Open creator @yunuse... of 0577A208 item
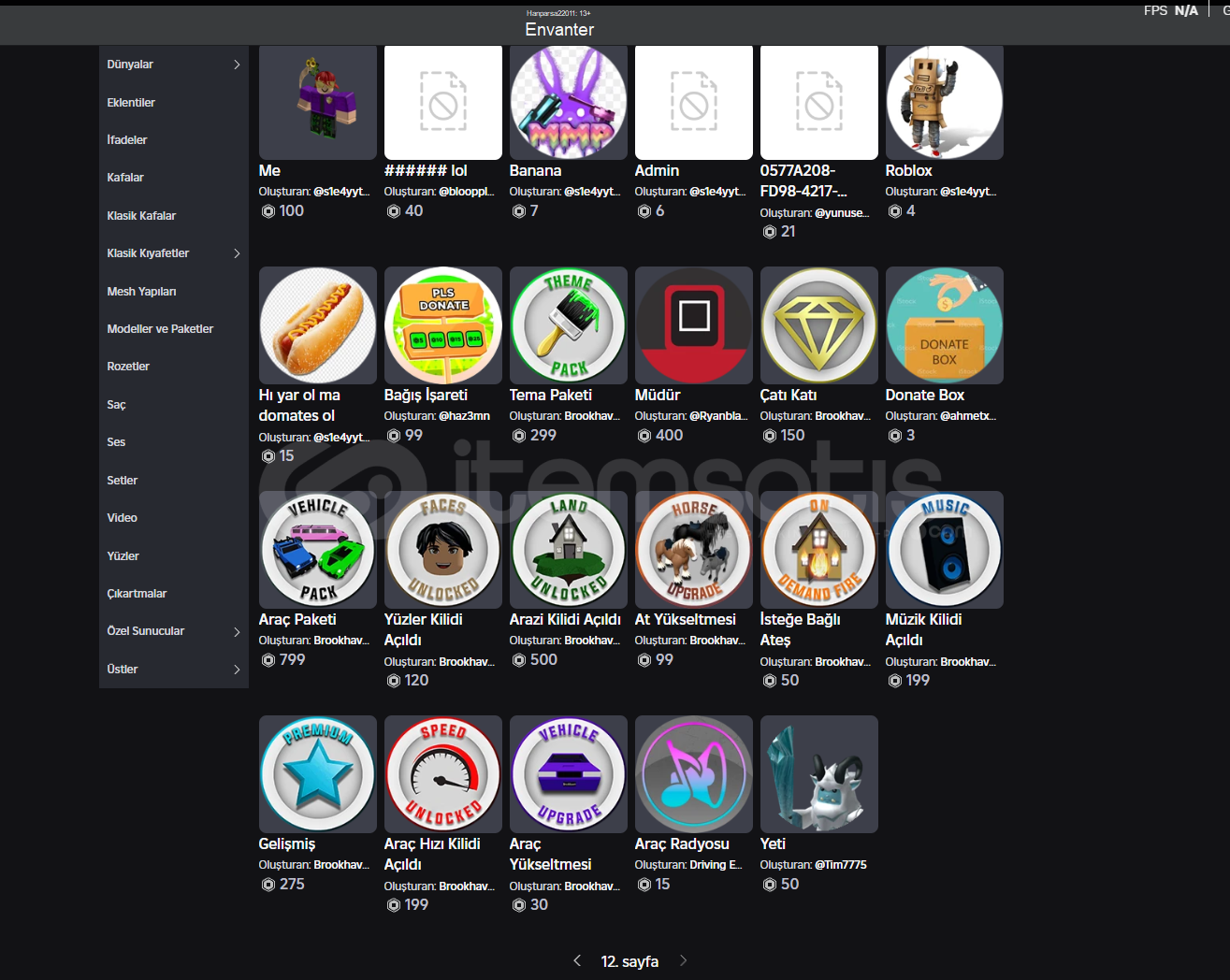This screenshot has height=980, width=1230. point(842,213)
